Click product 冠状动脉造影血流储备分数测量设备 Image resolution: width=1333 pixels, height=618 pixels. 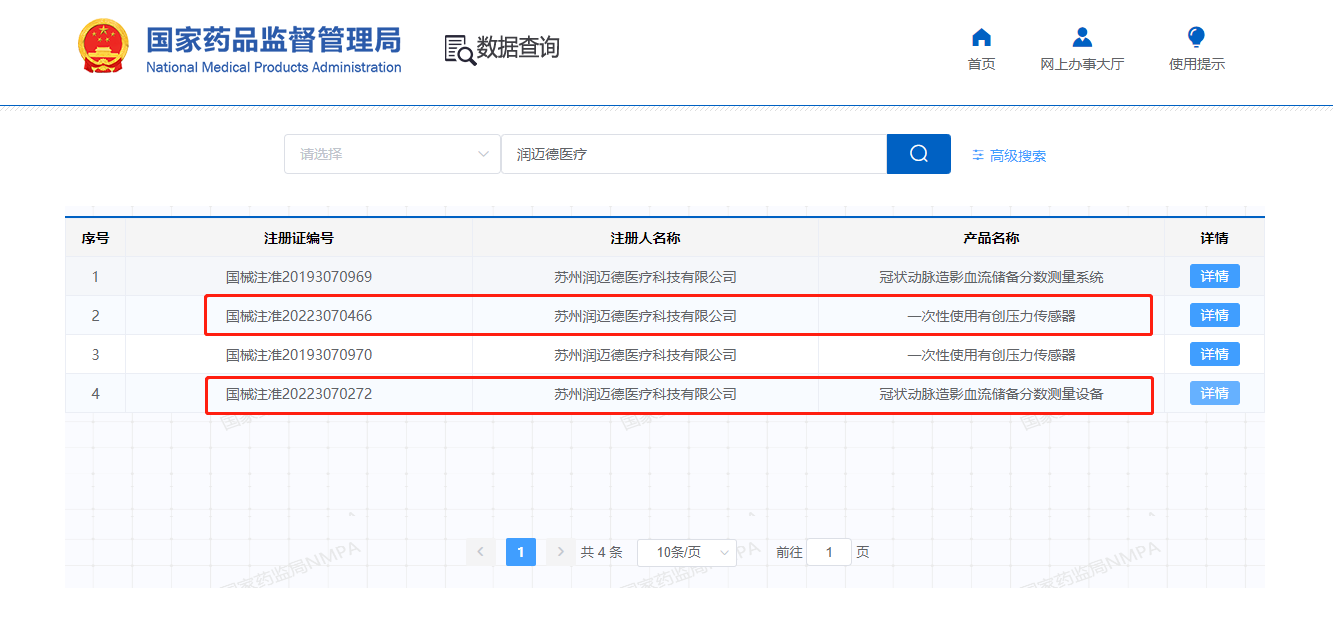991,394
